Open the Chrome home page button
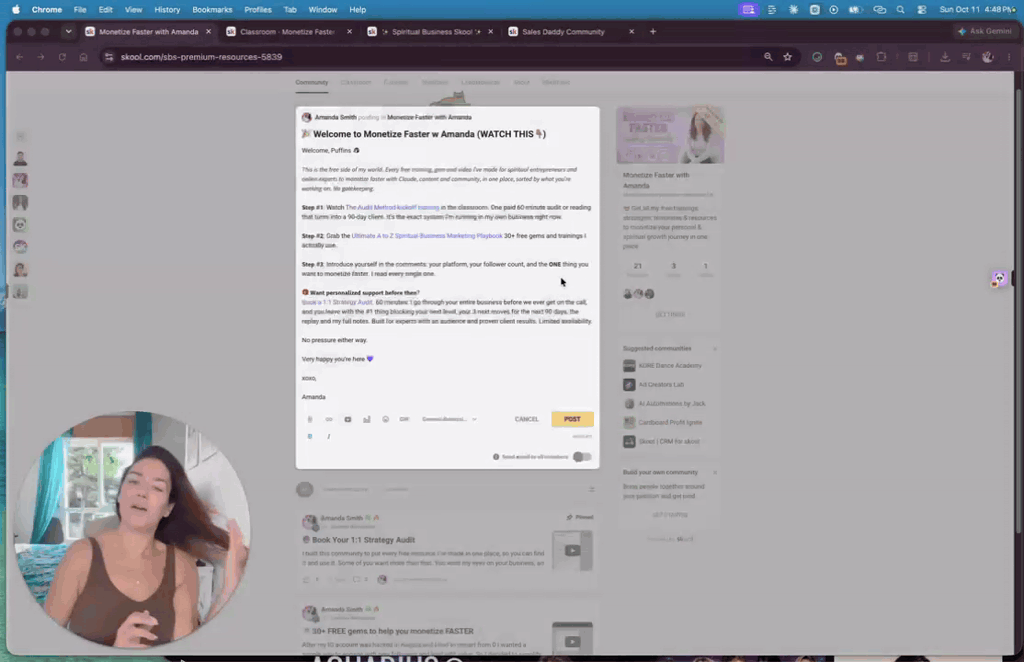 tap(84, 57)
